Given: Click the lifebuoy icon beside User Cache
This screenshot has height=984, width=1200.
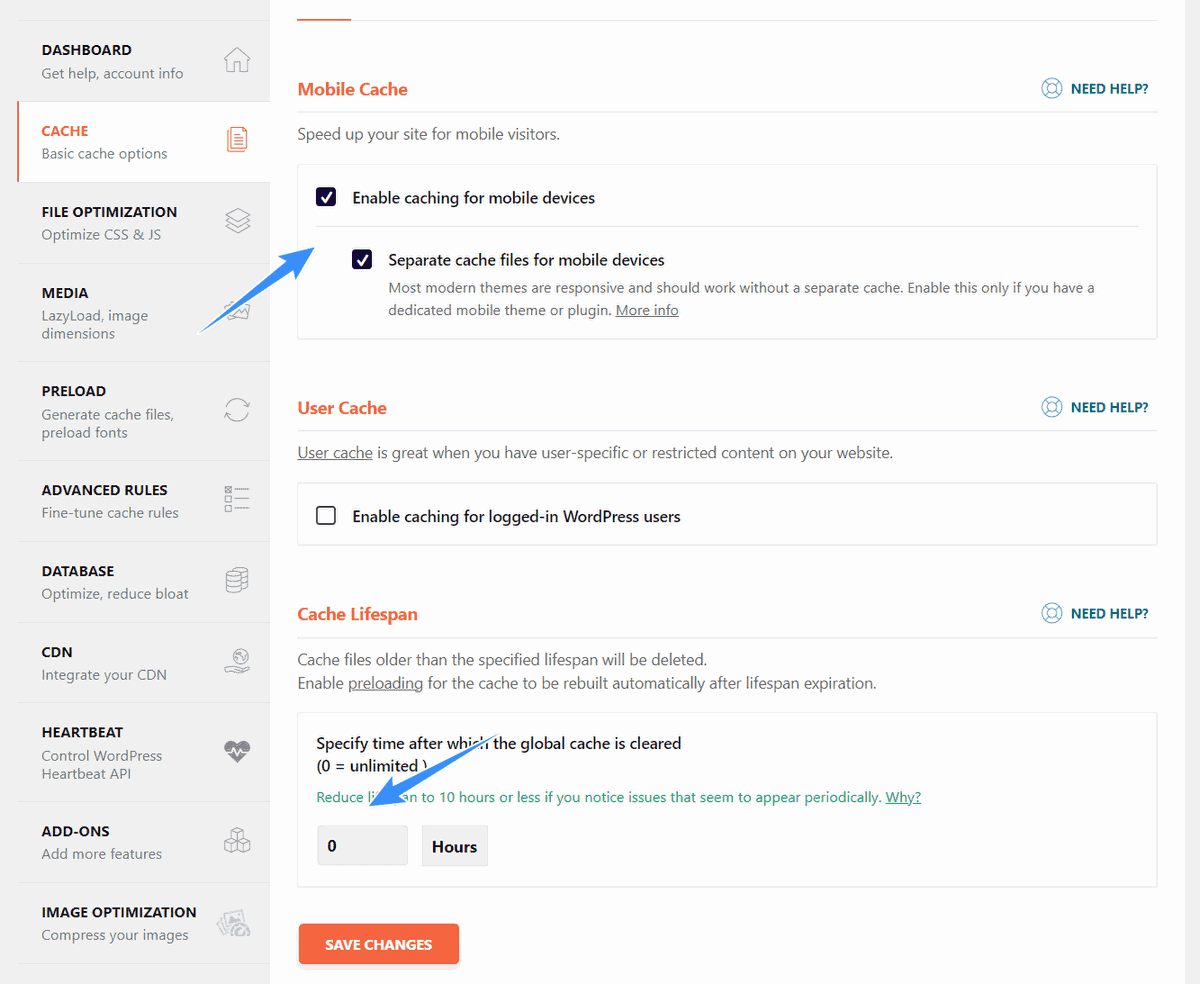Looking at the screenshot, I should pos(1051,408).
